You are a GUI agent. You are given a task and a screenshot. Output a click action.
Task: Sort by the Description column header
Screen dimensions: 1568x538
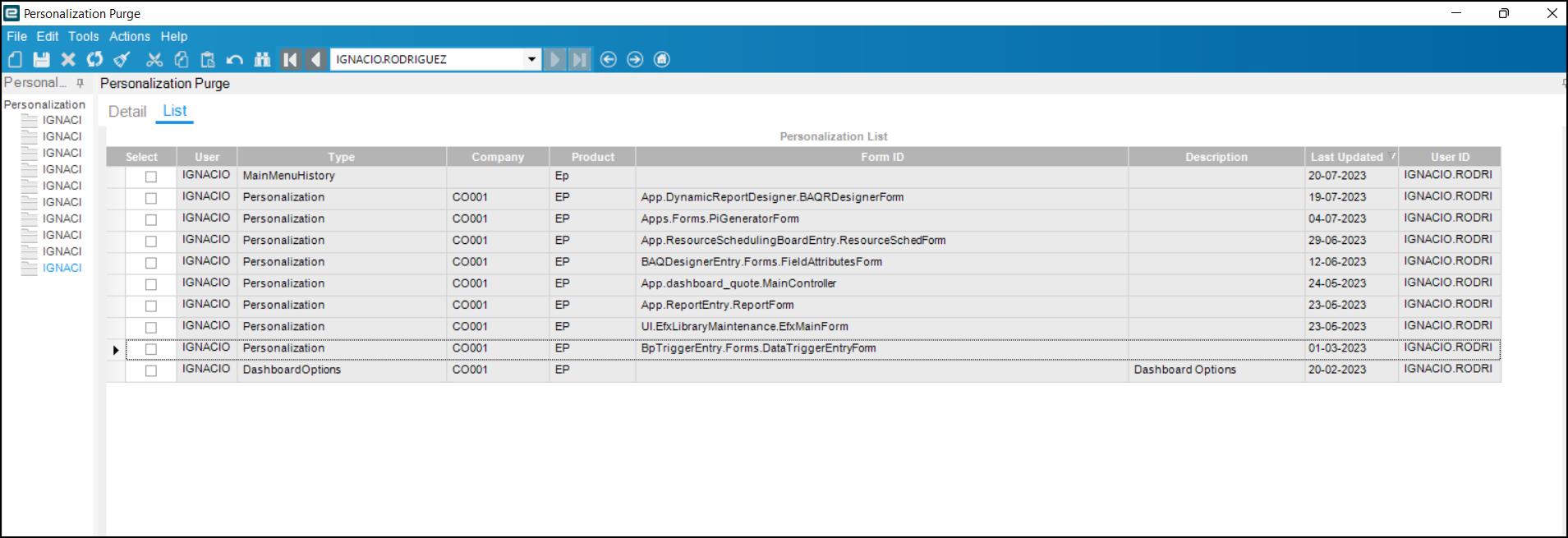(x=1216, y=157)
